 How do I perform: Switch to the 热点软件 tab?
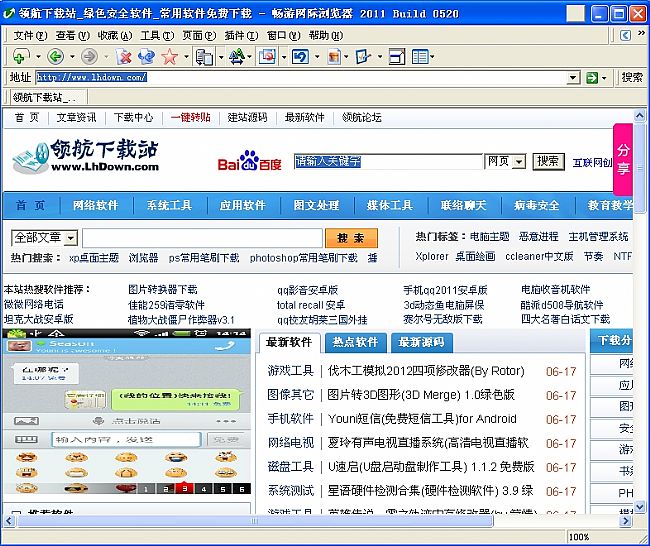click(x=355, y=342)
